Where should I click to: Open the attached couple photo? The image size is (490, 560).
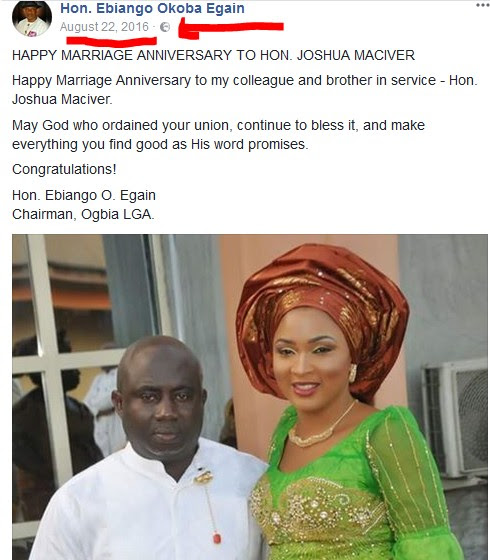point(250,397)
